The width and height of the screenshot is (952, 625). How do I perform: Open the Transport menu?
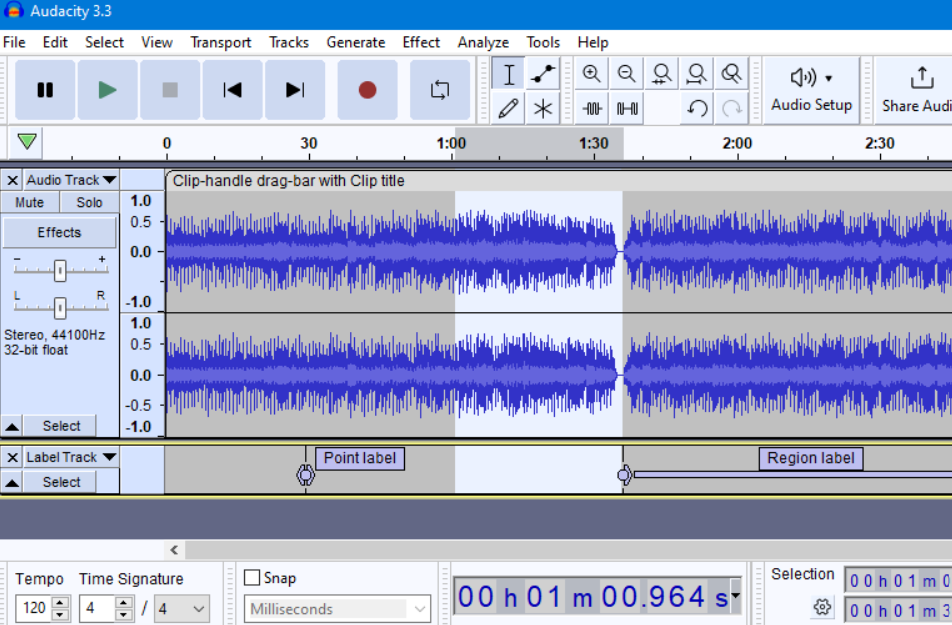(x=220, y=42)
